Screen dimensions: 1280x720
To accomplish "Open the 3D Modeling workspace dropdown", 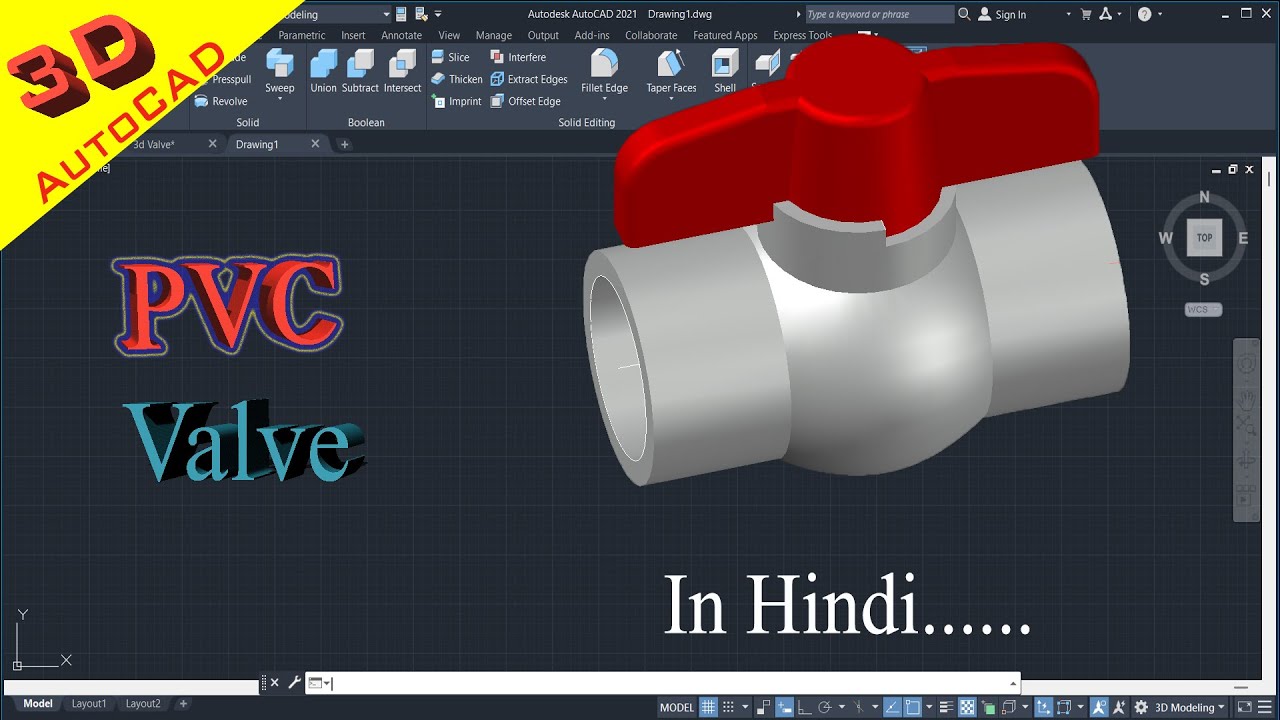I will (x=1190, y=707).
